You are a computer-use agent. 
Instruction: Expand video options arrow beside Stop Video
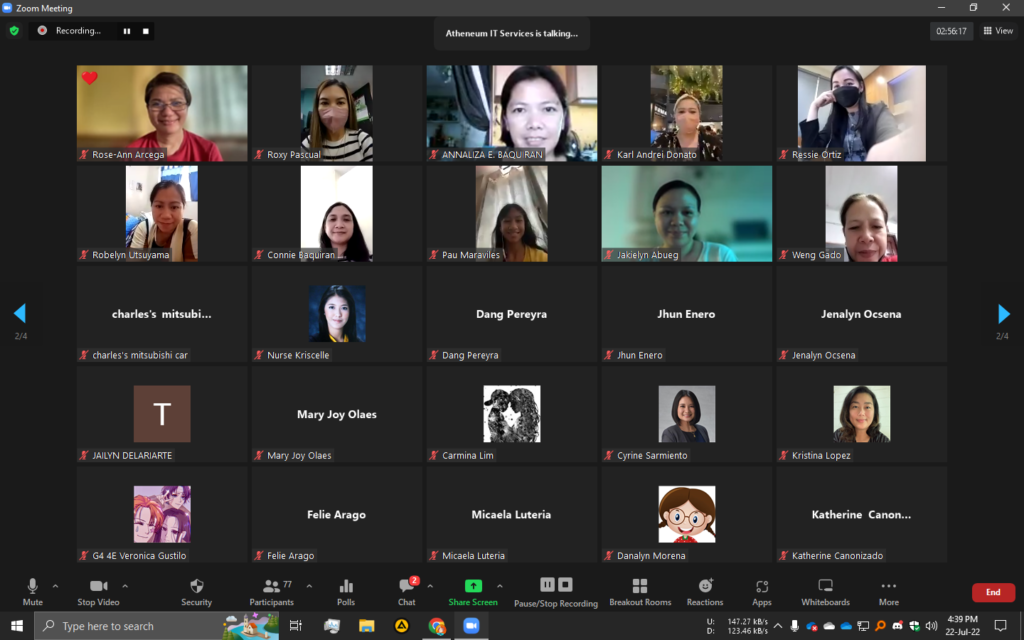(125, 586)
